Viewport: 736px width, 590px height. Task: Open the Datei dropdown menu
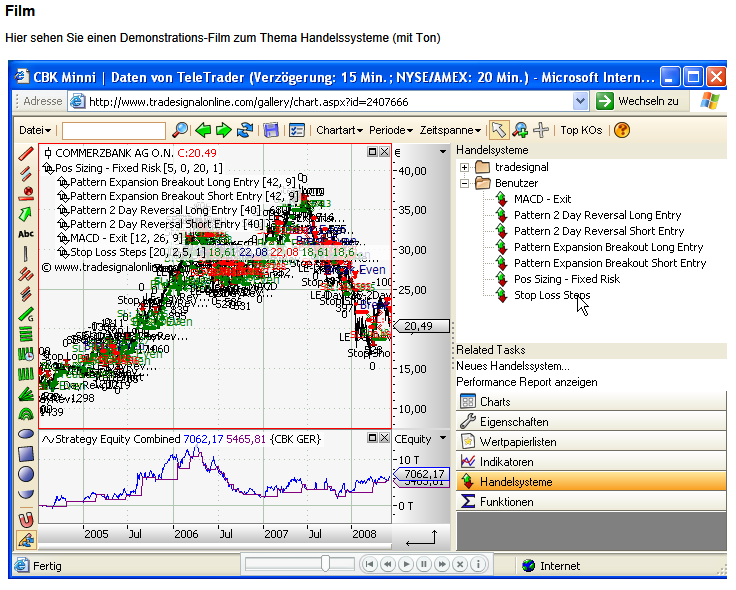[35, 130]
